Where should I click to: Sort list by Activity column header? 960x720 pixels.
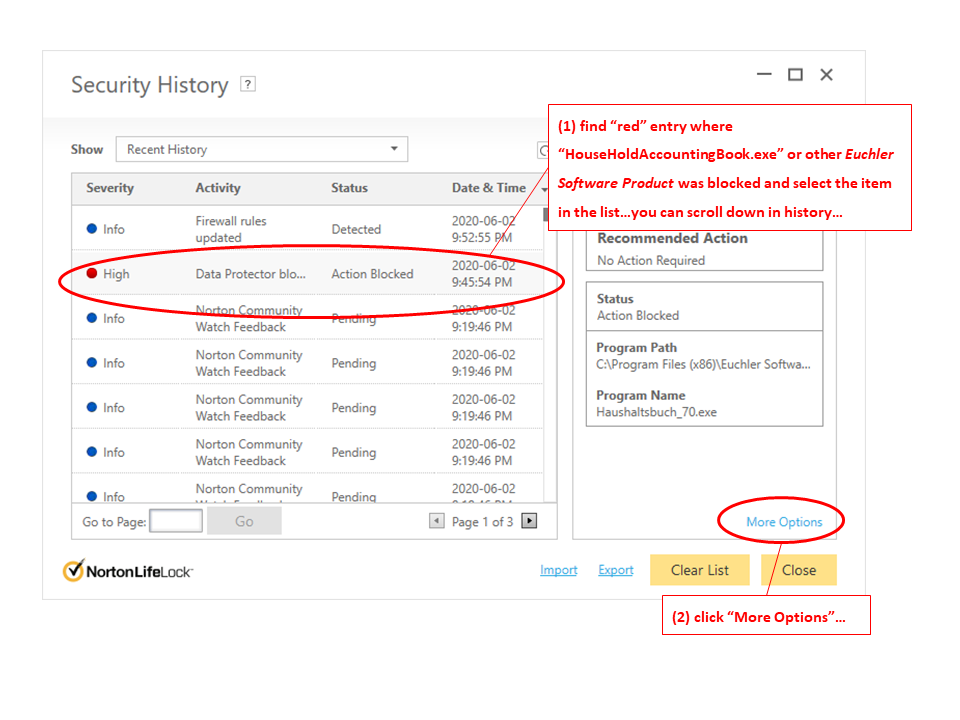click(x=218, y=188)
